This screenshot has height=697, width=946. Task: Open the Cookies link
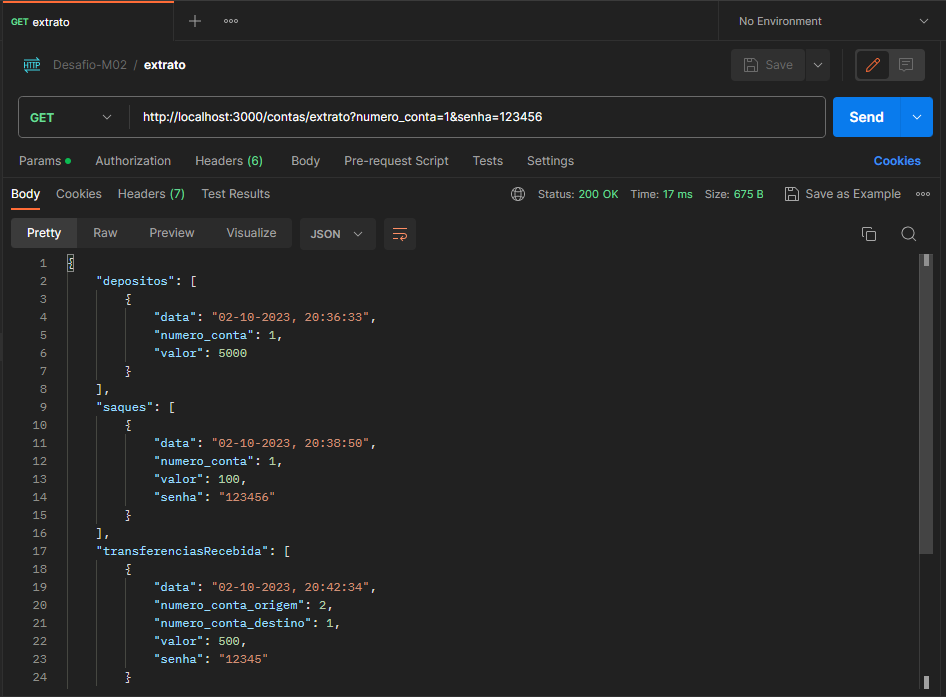click(x=897, y=161)
